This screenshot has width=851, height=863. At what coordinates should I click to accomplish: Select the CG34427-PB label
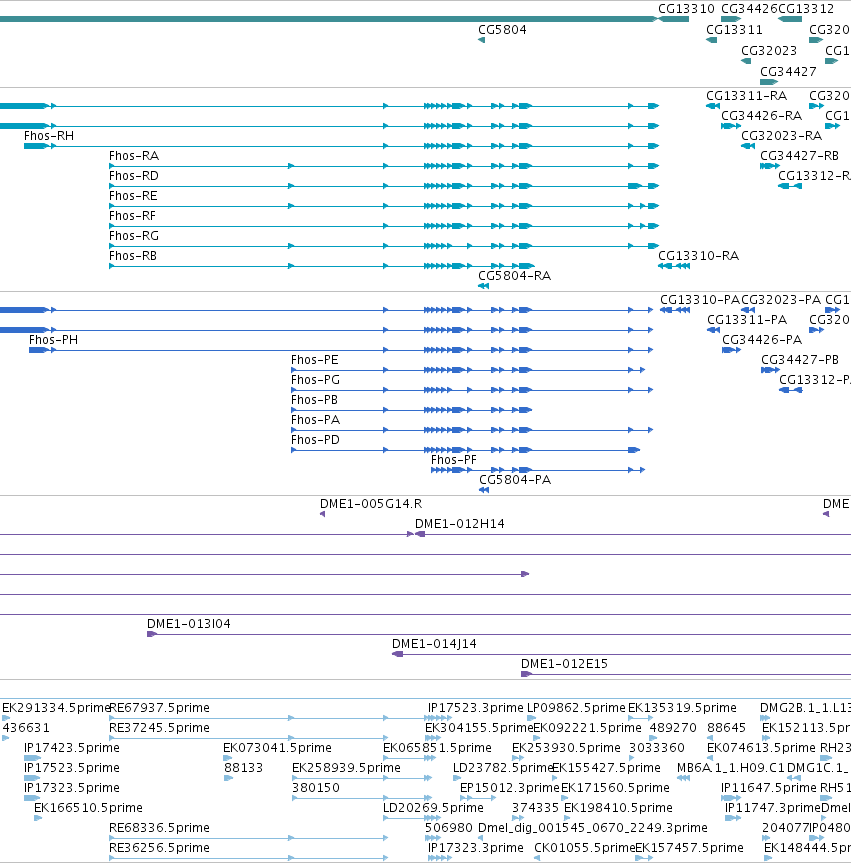pos(800,360)
